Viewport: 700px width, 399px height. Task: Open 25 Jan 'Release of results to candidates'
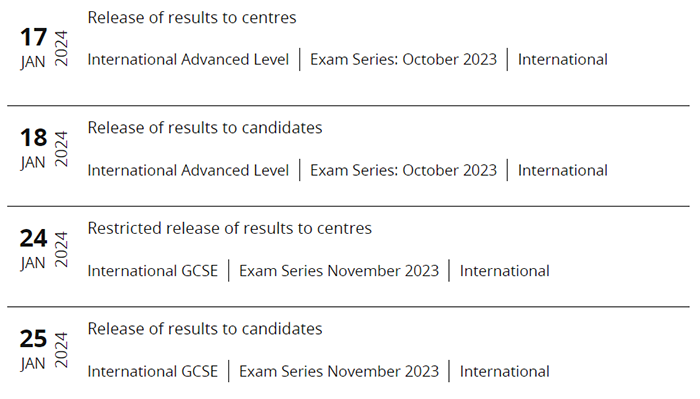click(204, 329)
